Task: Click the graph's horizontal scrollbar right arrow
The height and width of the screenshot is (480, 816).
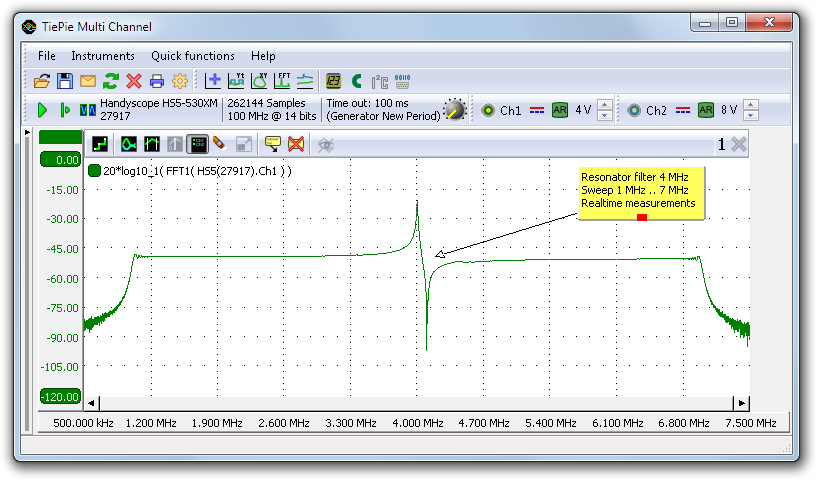Action: [x=741, y=403]
